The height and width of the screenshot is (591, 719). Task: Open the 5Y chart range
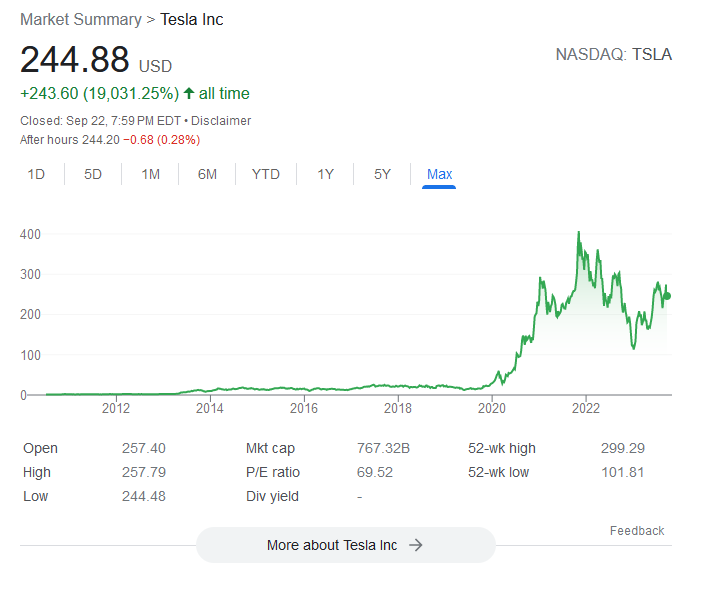(x=382, y=174)
